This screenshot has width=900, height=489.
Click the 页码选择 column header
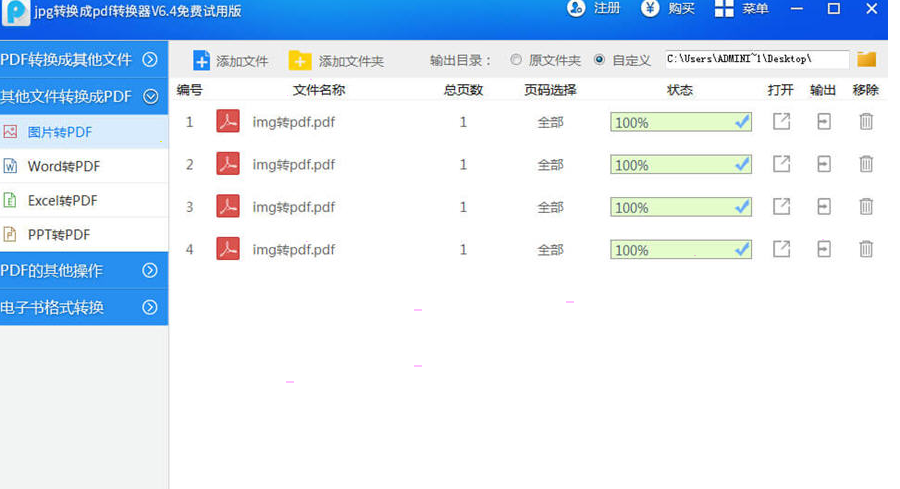point(550,90)
